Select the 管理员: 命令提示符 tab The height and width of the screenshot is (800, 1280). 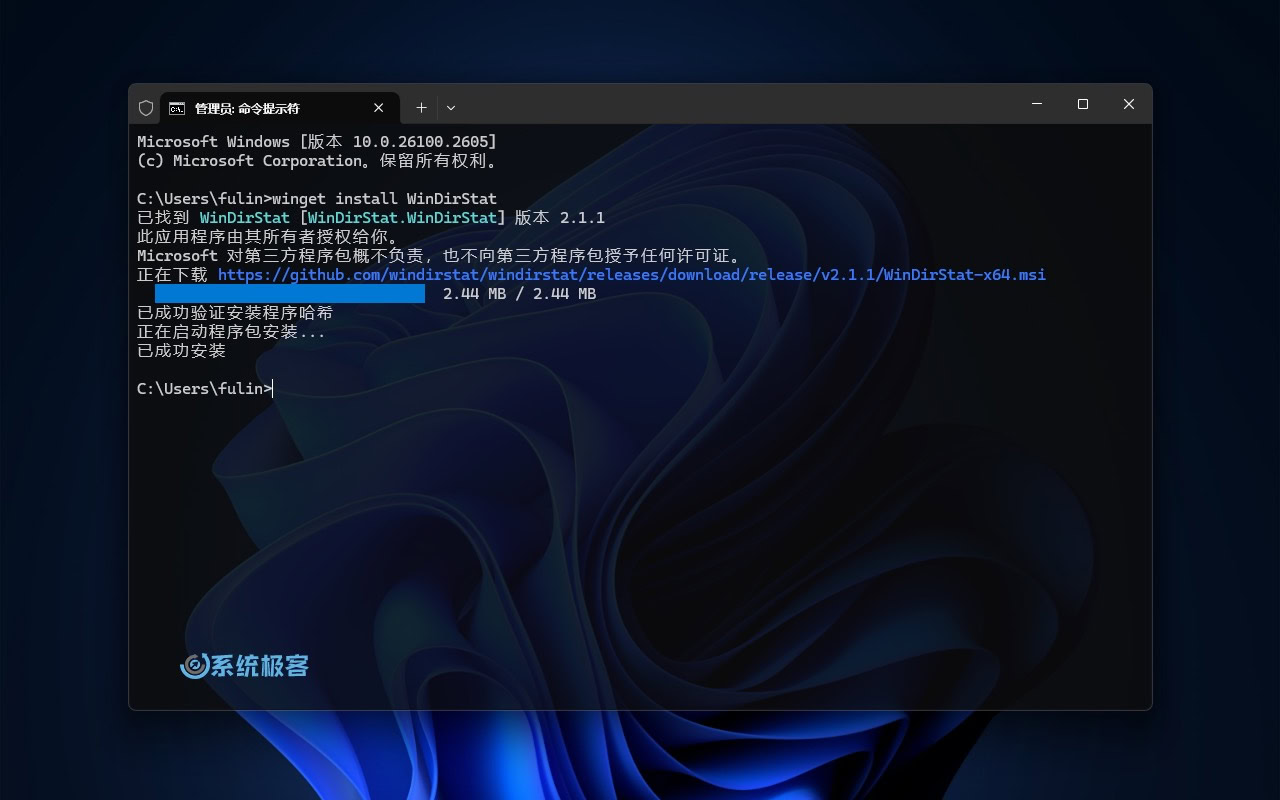(280, 108)
